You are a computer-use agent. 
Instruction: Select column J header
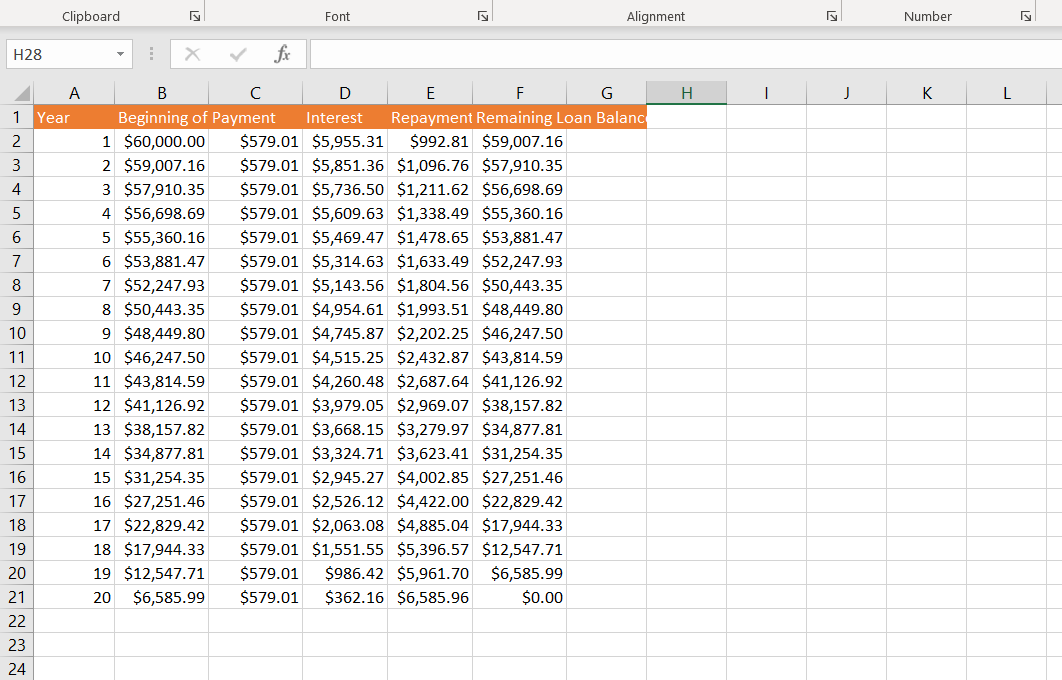pyautogui.click(x=846, y=93)
